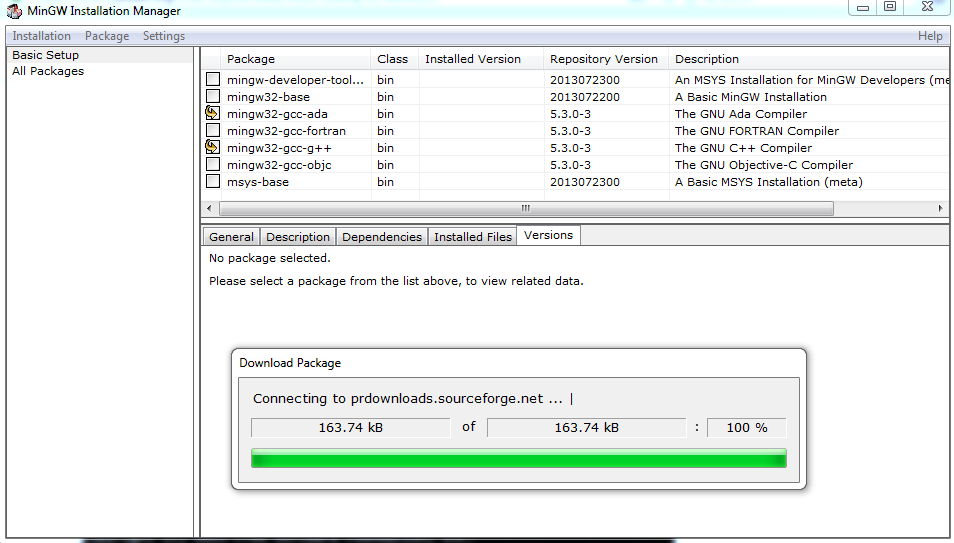Minimize the MinGW Installation Manager window
954x543 pixels.
[x=862, y=7]
